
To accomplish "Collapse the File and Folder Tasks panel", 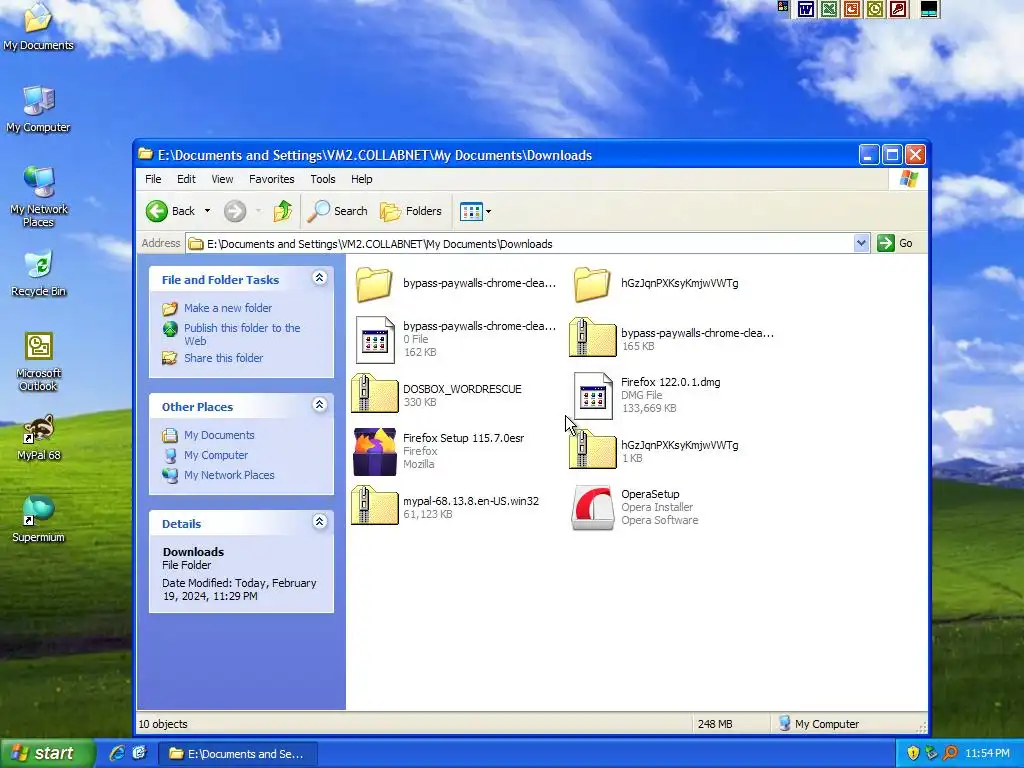I will coord(319,278).
